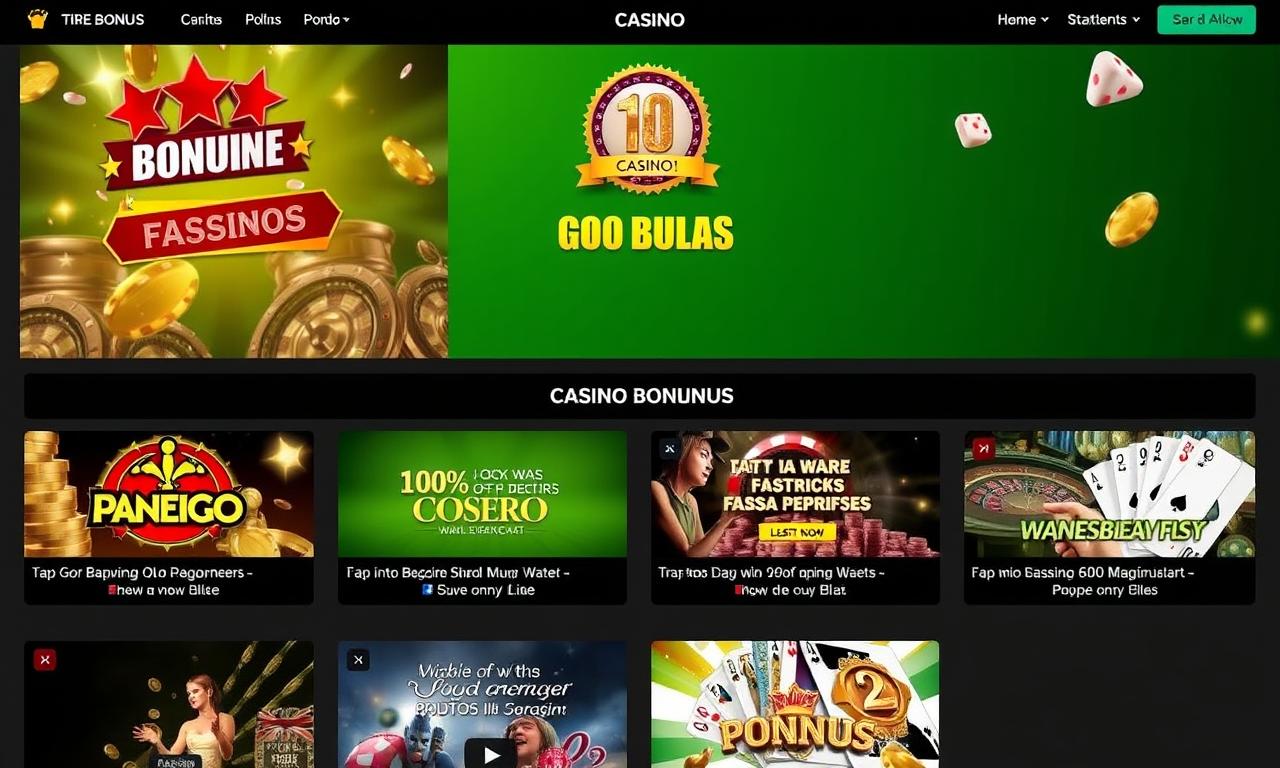Play the video on the bottom card

coord(486,753)
